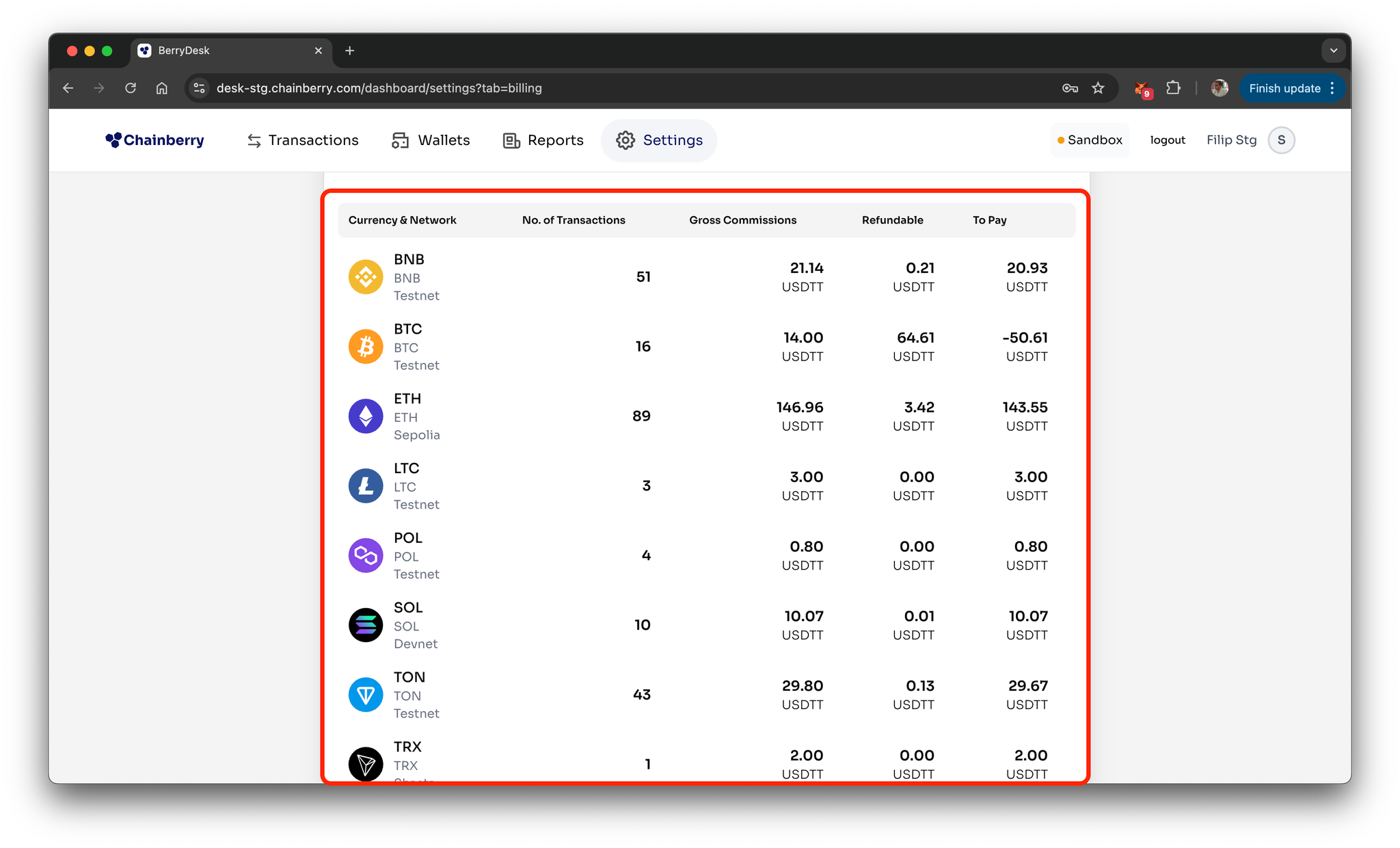The width and height of the screenshot is (1400, 848).
Task: Click the TON coin icon
Action: (x=366, y=695)
